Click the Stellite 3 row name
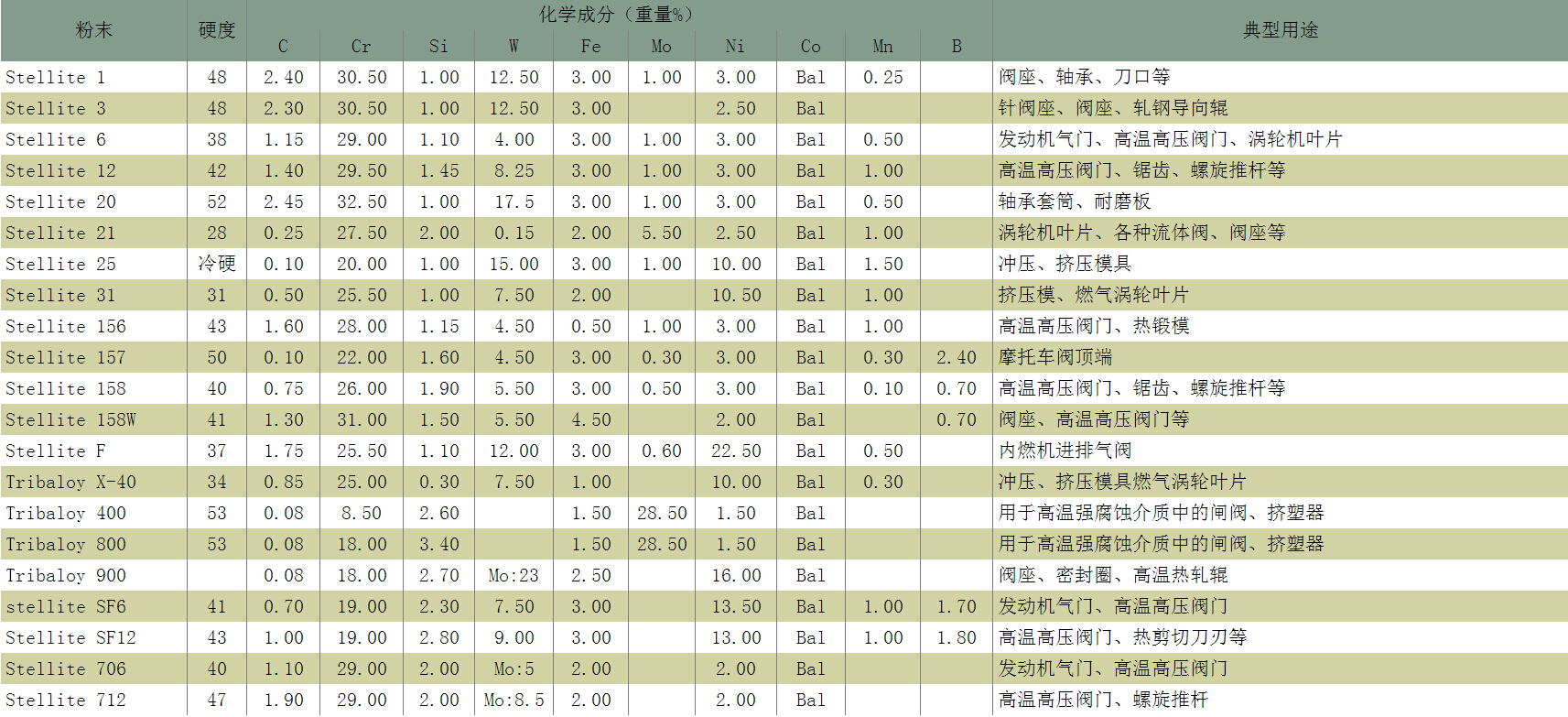This screenshot has height=717, width=1568. pos(56,109)
